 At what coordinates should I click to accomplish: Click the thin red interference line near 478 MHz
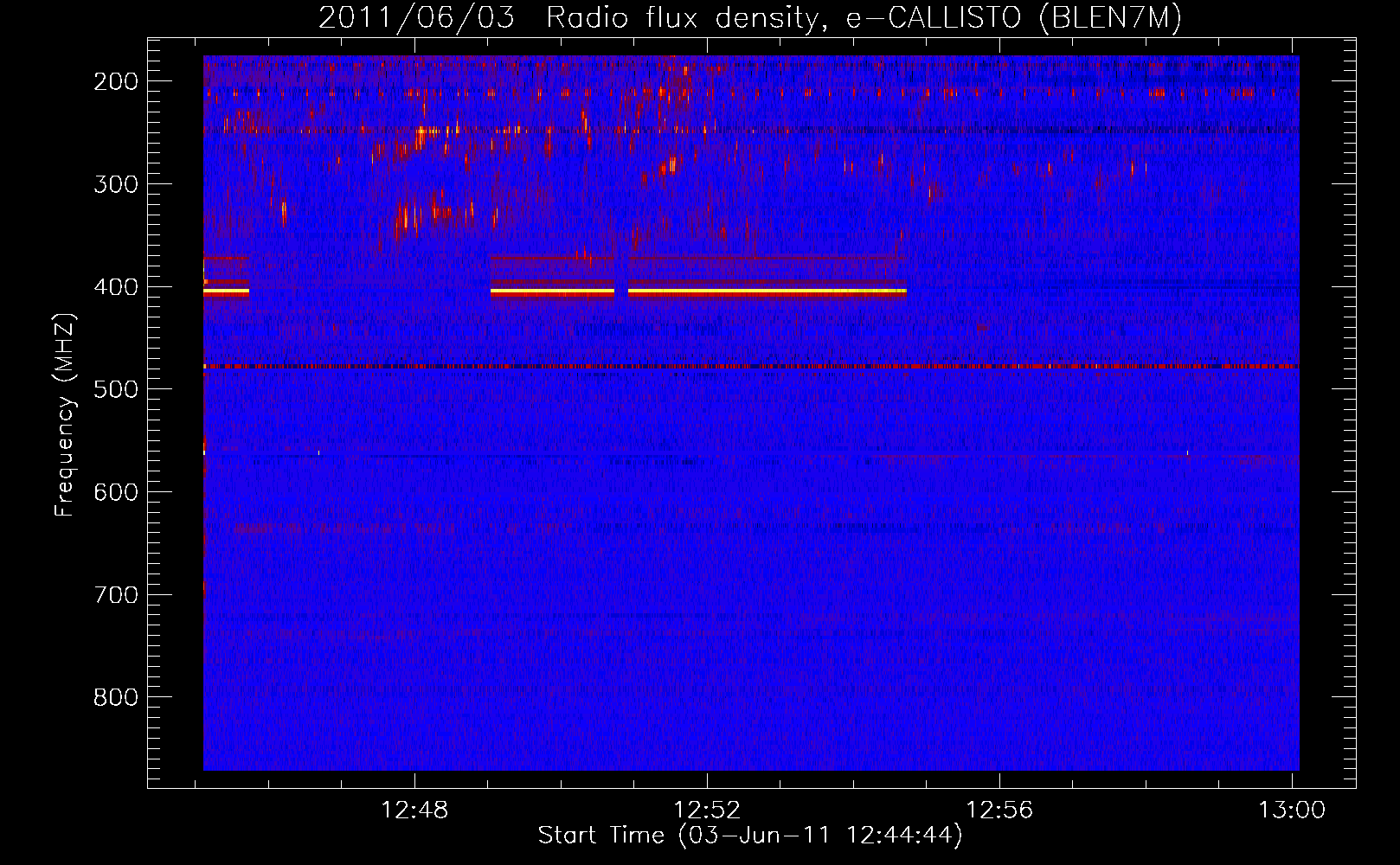(751, 367)
